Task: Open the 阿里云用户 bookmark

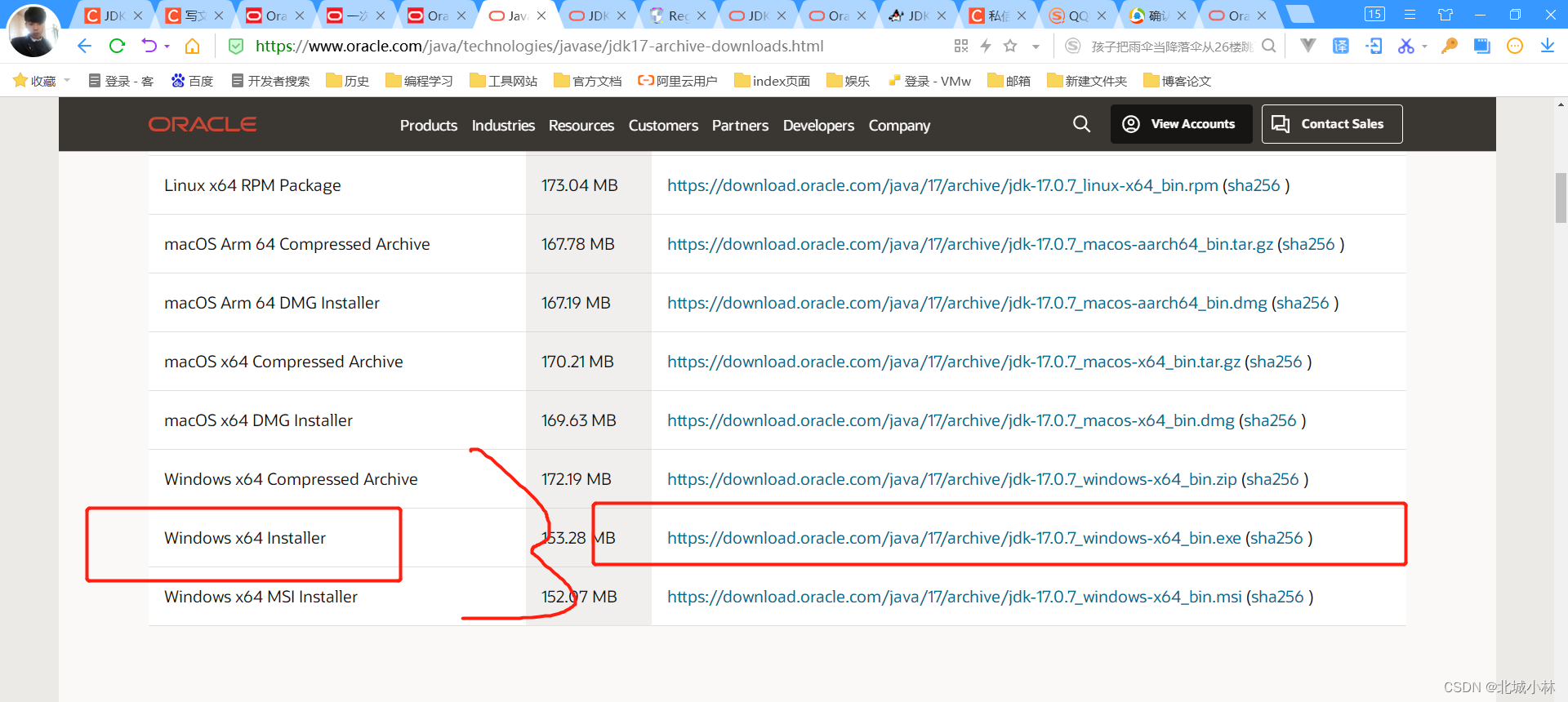Action: click(x=678, y=80)
